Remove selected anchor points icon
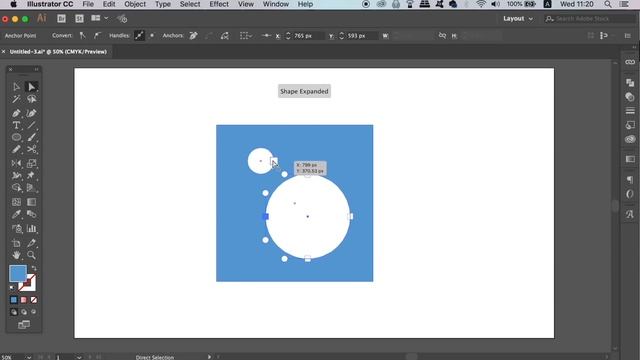This screenshot has height=360, width=640. [193, 36]
